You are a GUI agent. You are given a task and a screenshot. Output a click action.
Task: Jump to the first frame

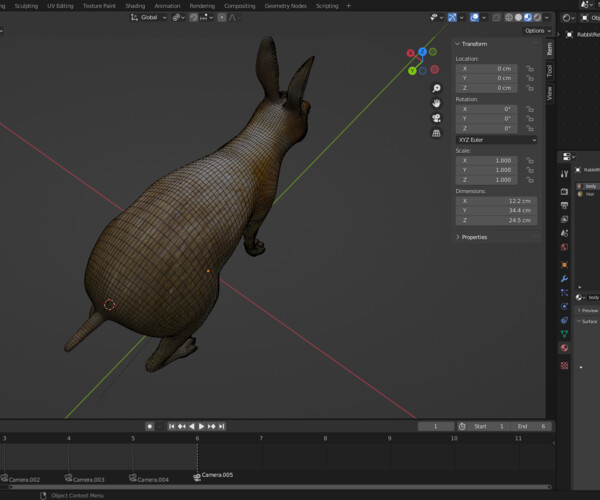tap(171, 426)
